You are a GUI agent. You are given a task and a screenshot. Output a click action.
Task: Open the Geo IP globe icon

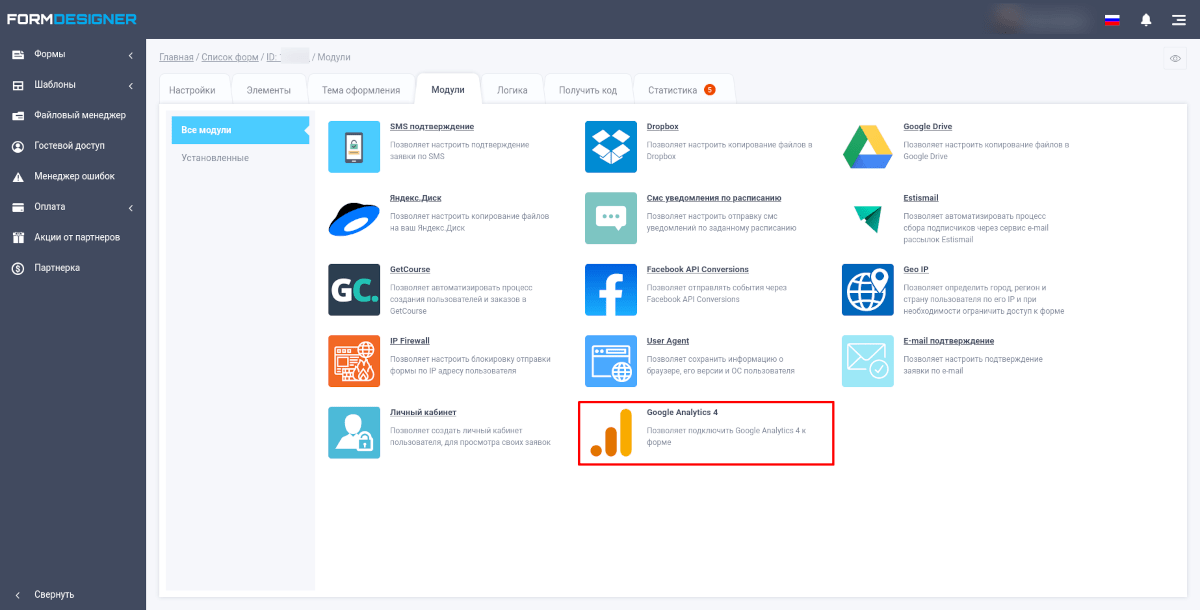[x=867, y=290]
